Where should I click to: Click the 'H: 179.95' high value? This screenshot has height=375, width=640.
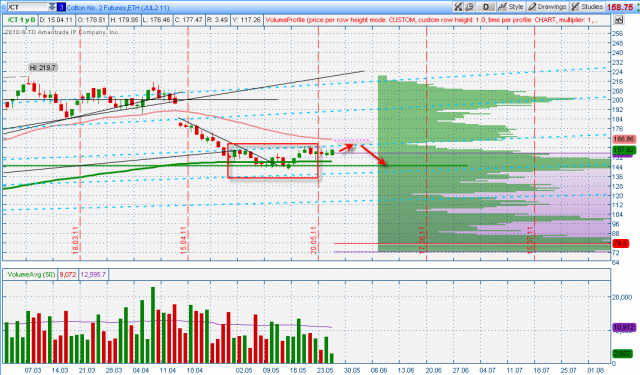pos(124,20)
